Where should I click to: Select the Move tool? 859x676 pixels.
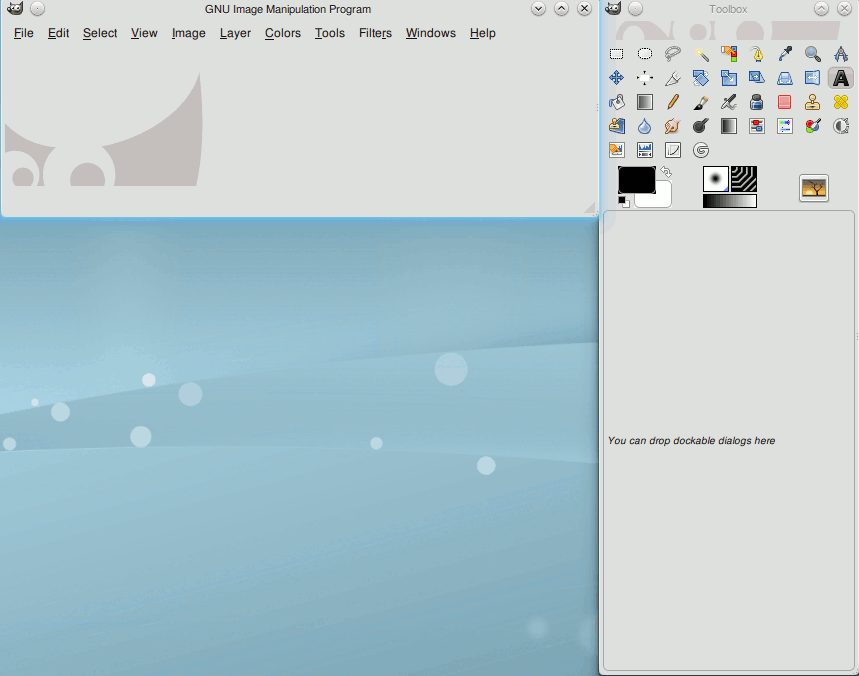pyautogui.click(x=616, y=78)
